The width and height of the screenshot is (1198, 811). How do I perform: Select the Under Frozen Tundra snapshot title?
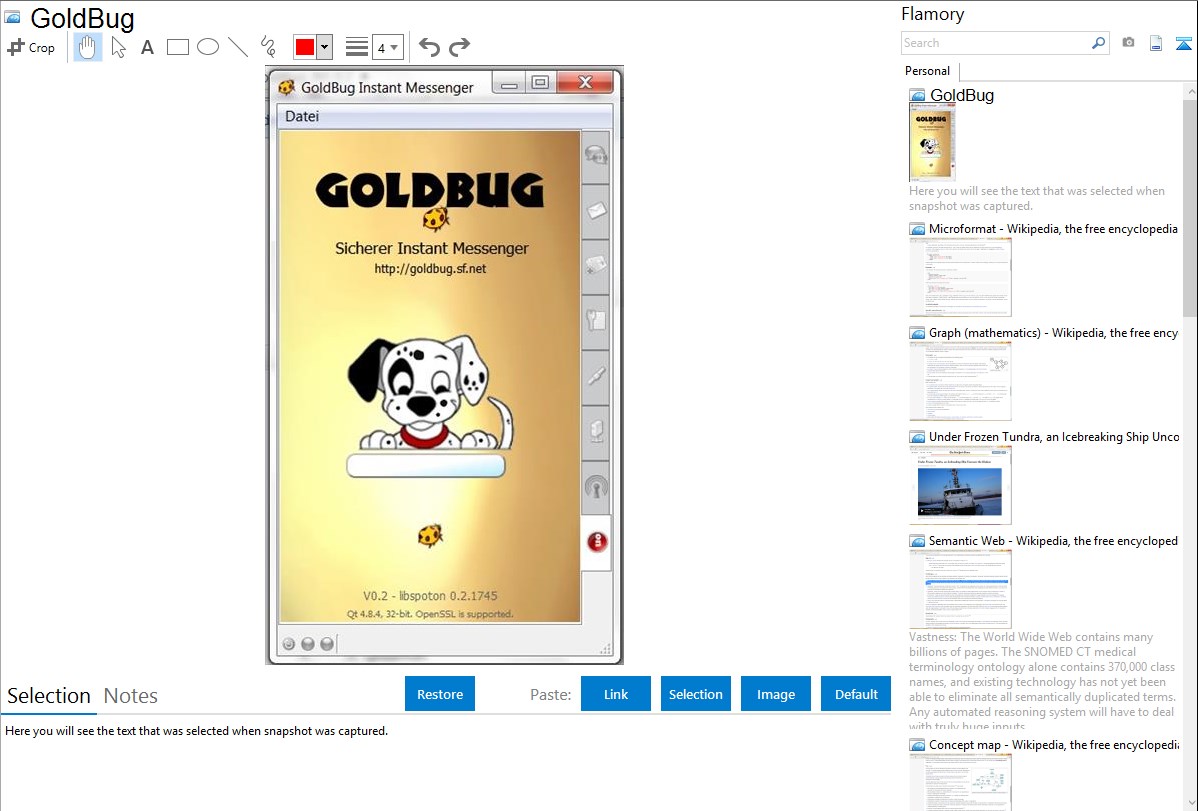(1054, 436)
